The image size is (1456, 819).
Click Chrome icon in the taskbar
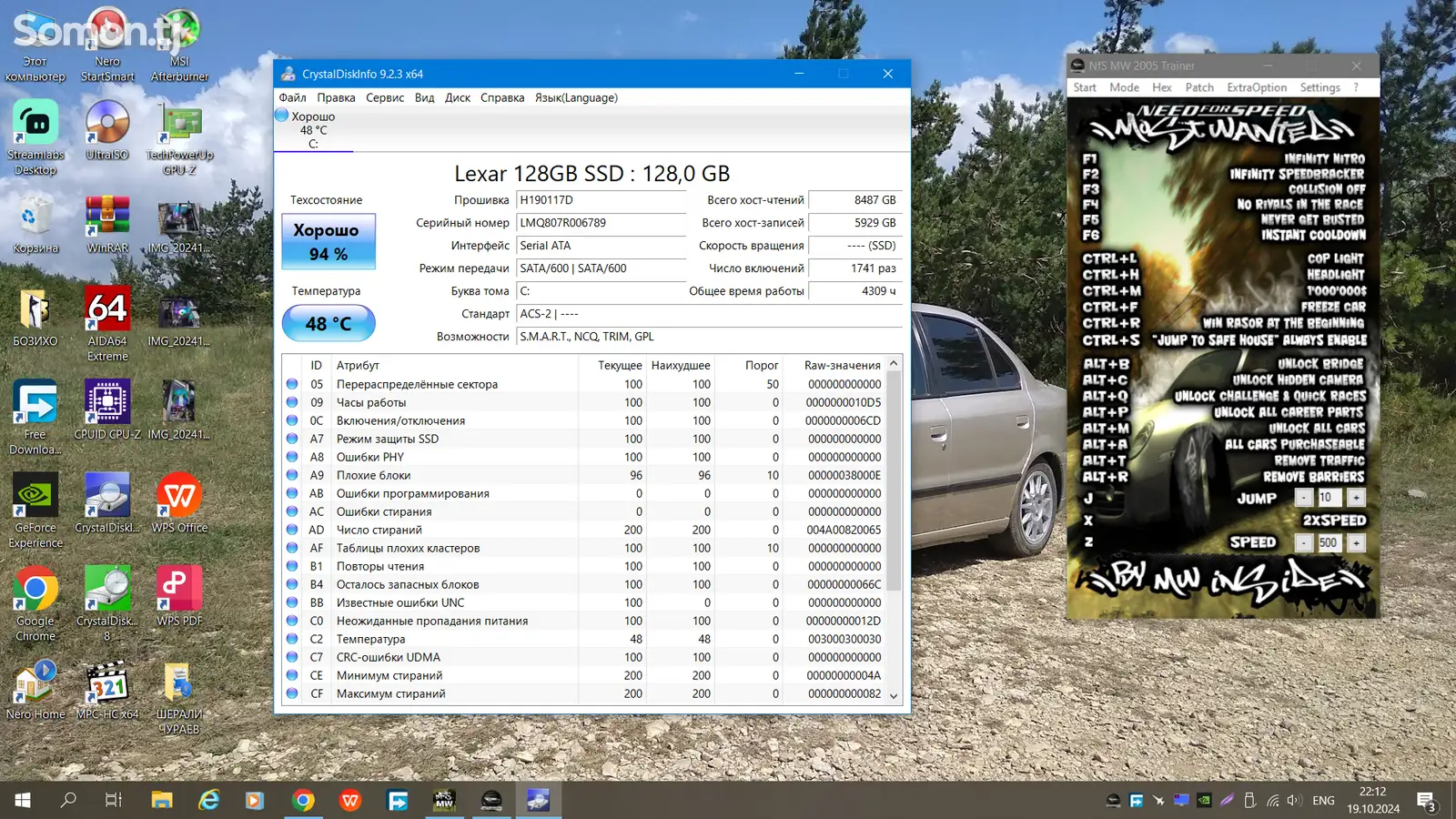[303, 800]
